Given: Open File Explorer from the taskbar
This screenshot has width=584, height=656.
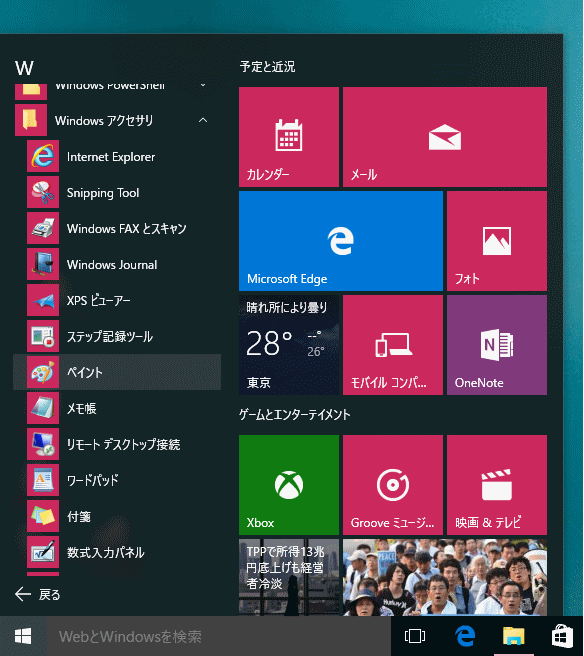Looking at the screenshot, I should click(x=513, y=636).
